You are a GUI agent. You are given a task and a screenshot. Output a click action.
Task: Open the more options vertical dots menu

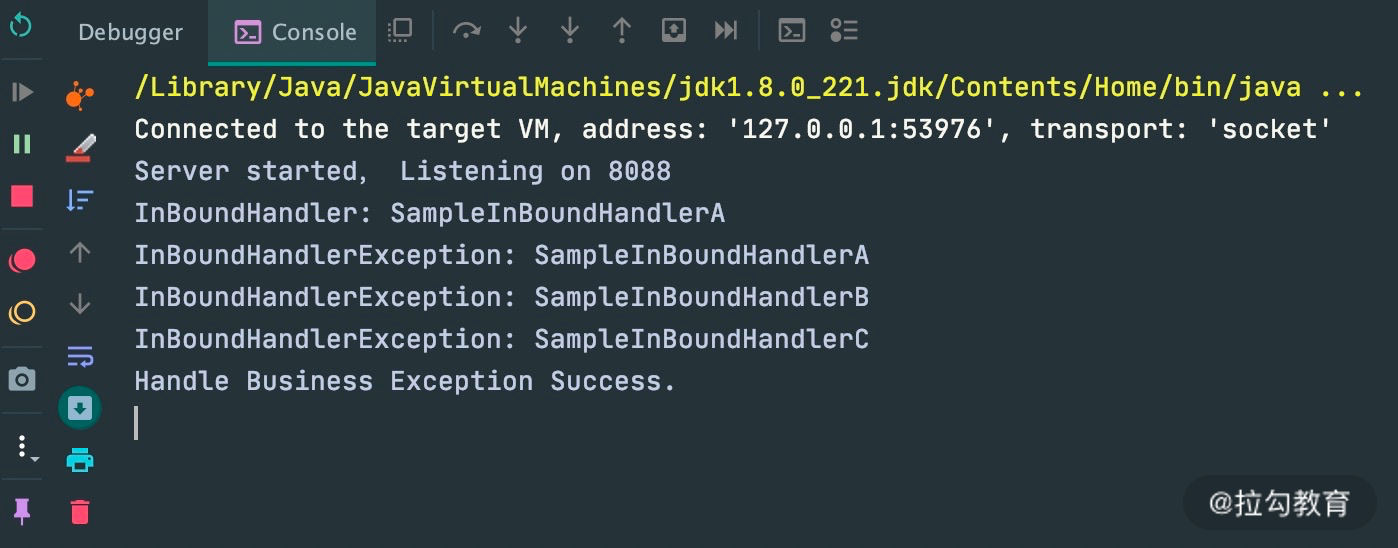tap(24, 446)
